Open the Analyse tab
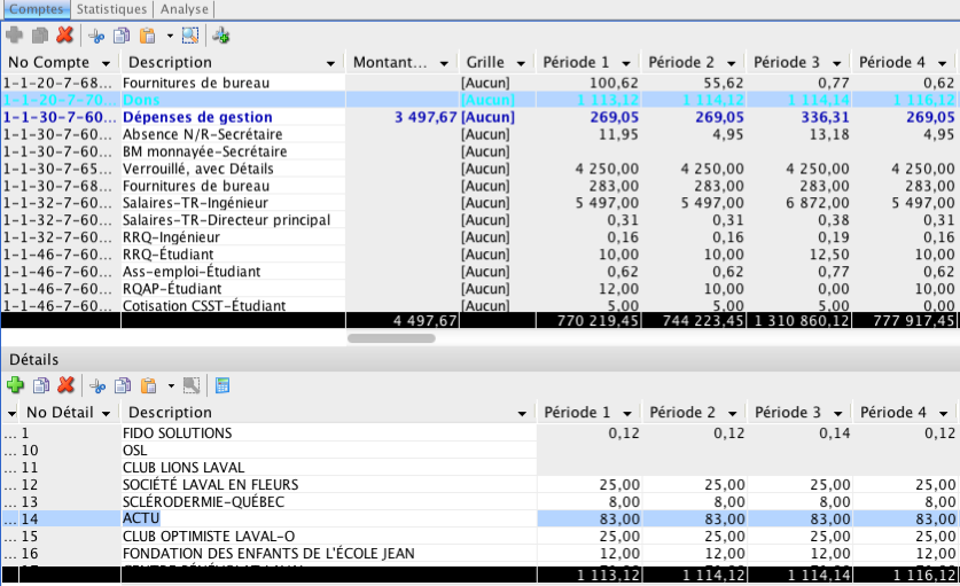Screen dimensions: 960x586 click(x=184, y=9)
